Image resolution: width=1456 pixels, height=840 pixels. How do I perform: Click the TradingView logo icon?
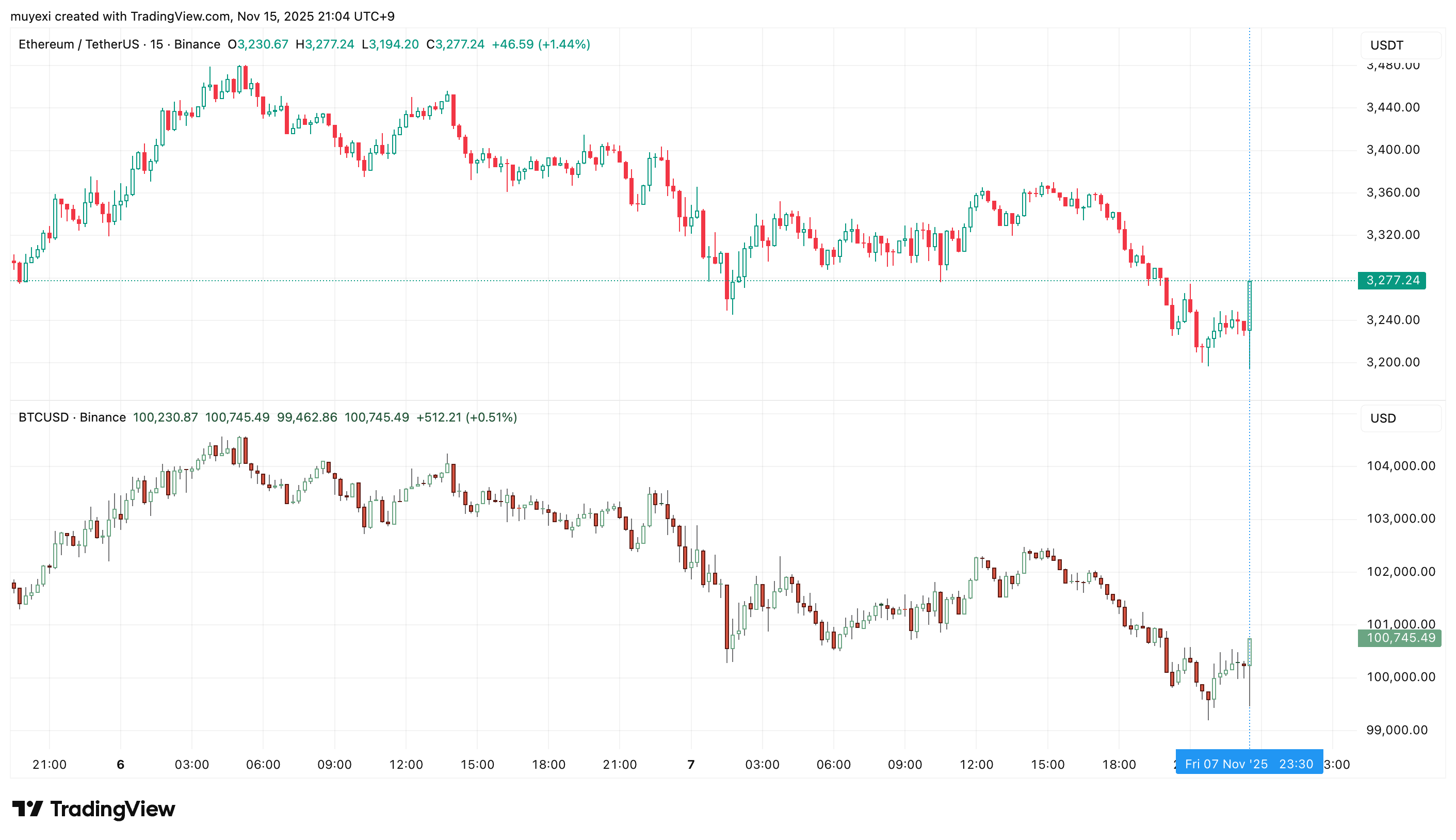pyautogui.click(x=27, y=809)
